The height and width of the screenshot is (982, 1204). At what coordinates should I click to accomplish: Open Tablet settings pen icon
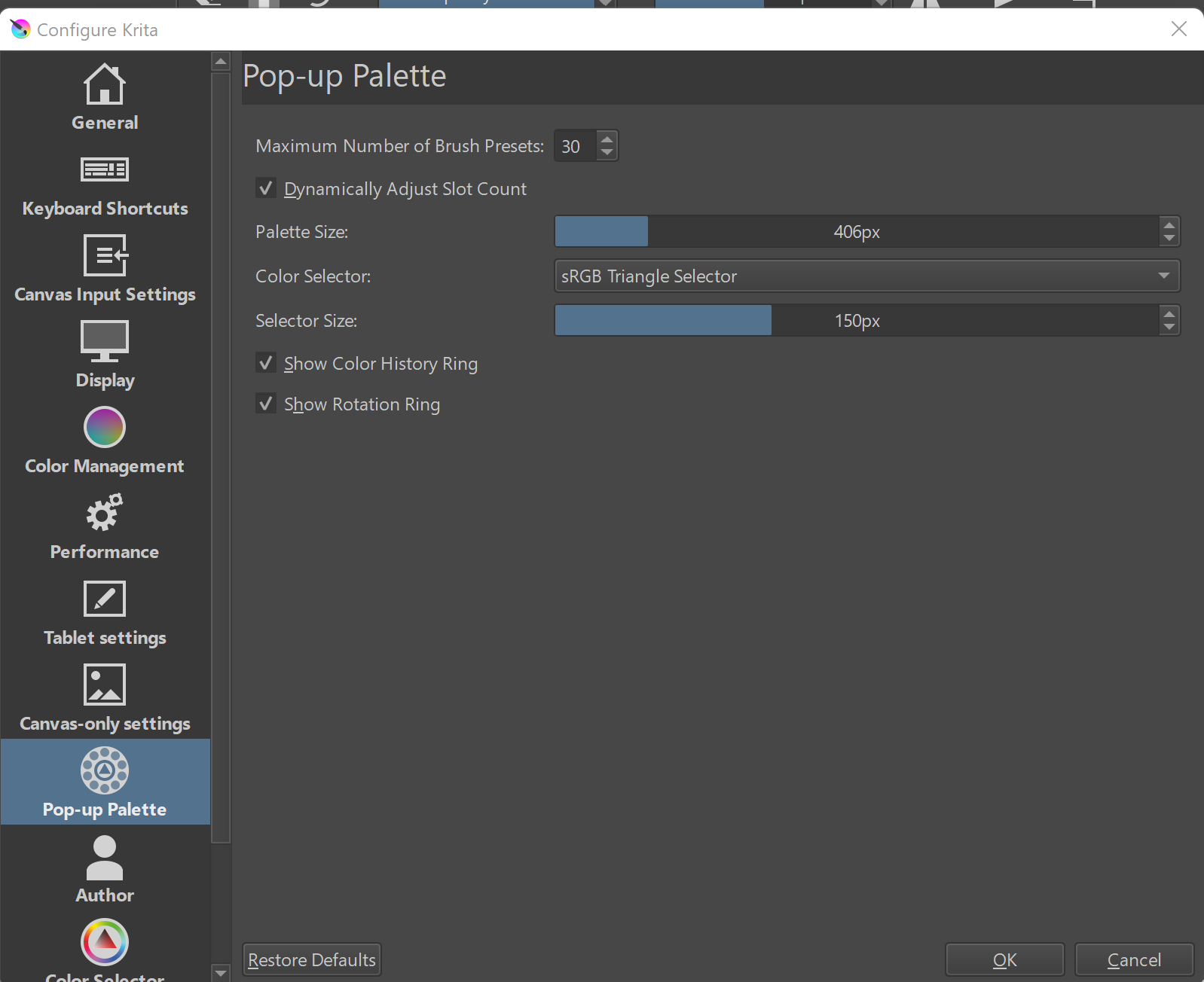105,599
